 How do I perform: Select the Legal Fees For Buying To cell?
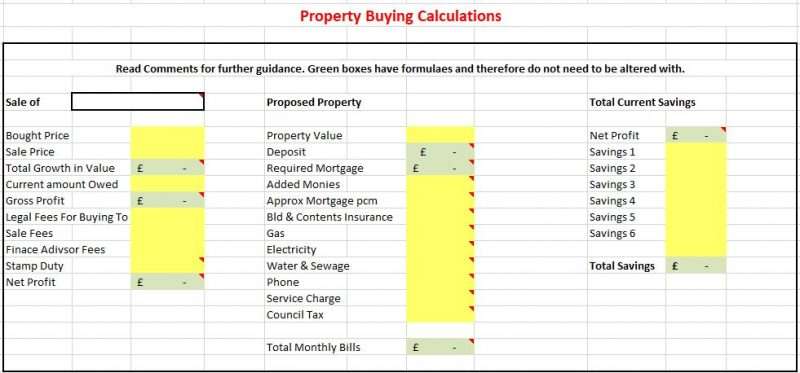click(167, 217)
